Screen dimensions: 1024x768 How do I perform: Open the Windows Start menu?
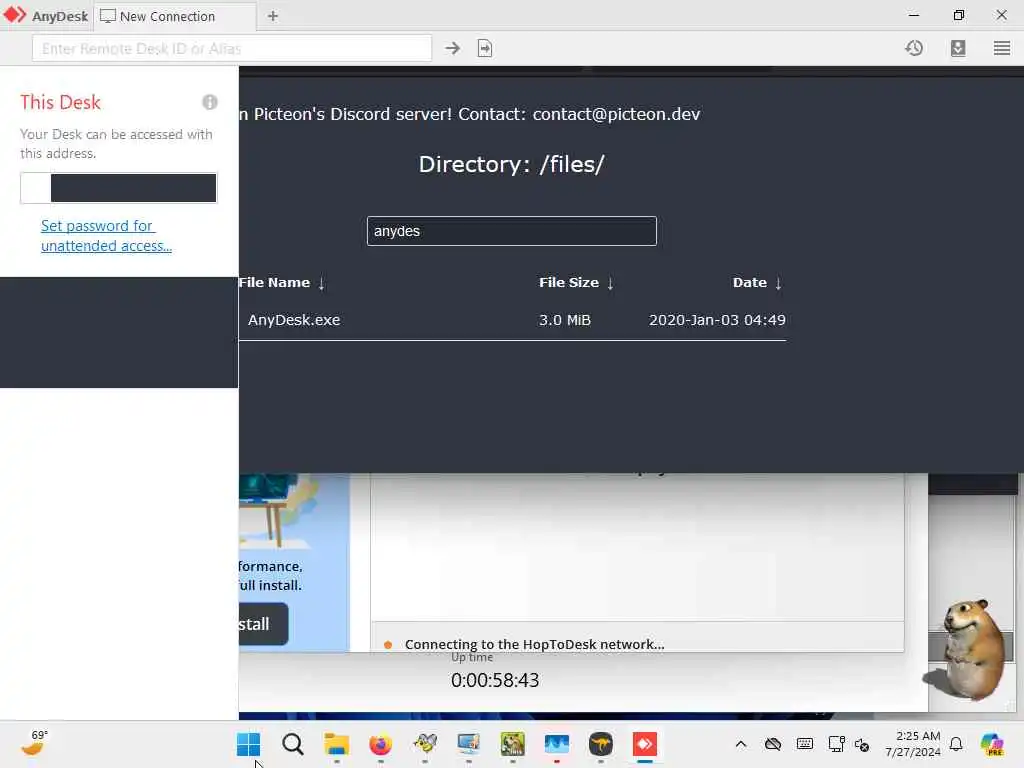tap(248, 744)
